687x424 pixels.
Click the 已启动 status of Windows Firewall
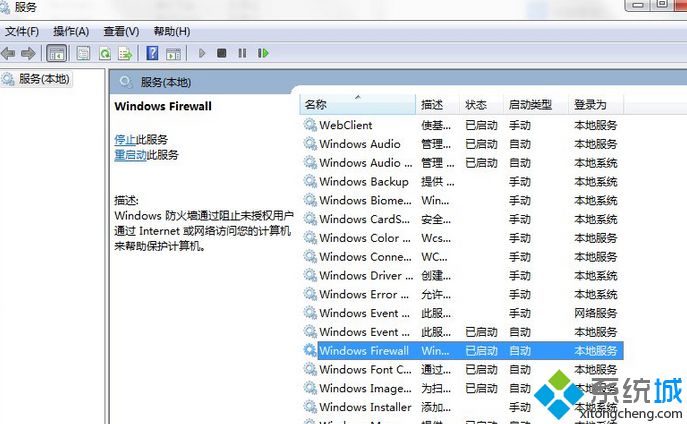pyautogui.click(x=481, y=351)
